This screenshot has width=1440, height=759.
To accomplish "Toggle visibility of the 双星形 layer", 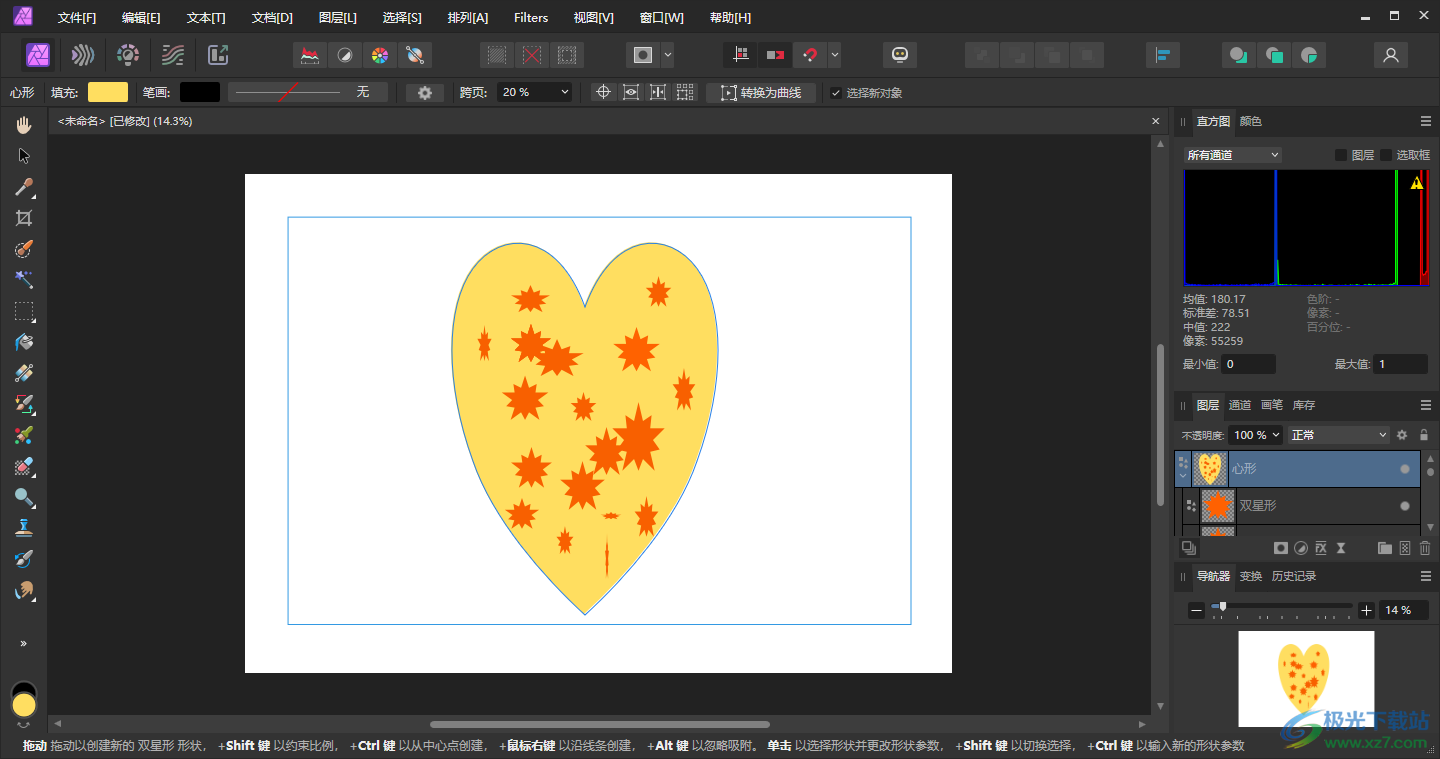I will [1404, 506].
